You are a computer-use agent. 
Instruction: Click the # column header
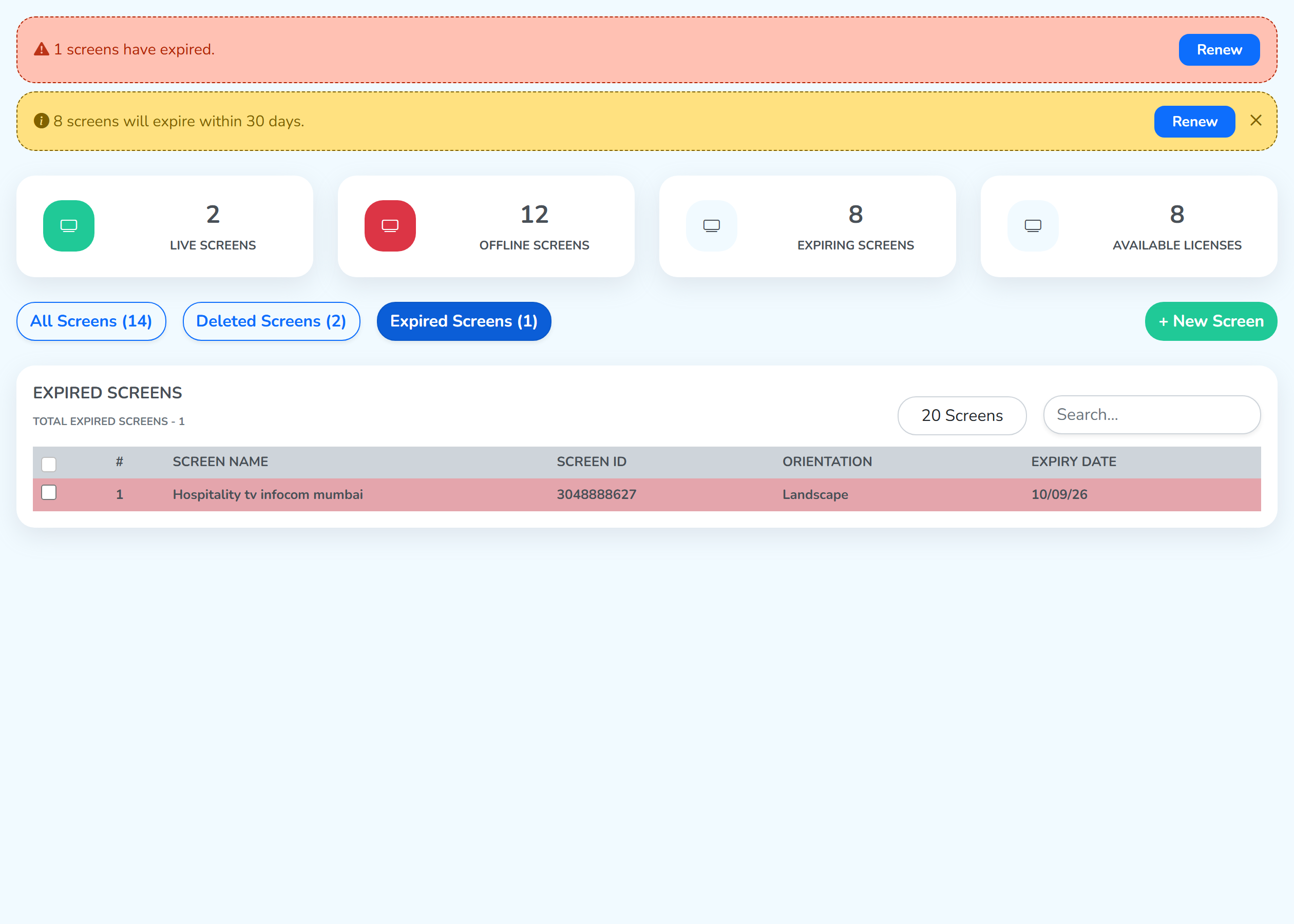click(120, 462)
